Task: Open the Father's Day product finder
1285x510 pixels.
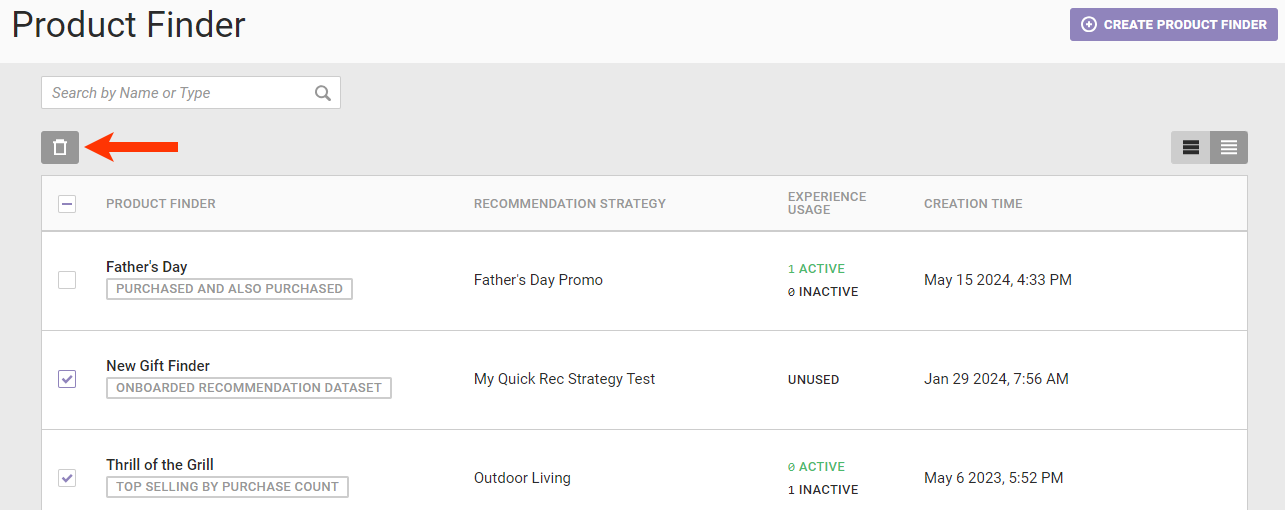Action: coord(146,267)
